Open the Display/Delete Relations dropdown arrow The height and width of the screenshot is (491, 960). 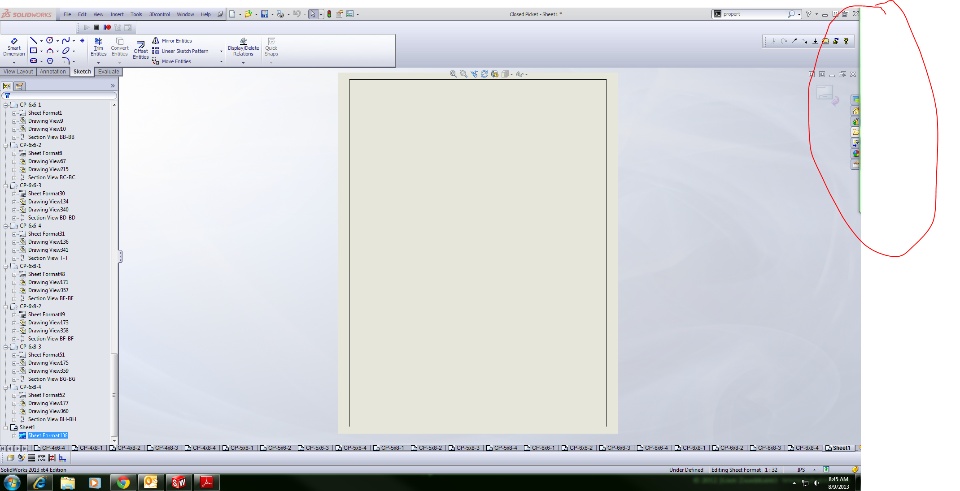tap(243, 62)
